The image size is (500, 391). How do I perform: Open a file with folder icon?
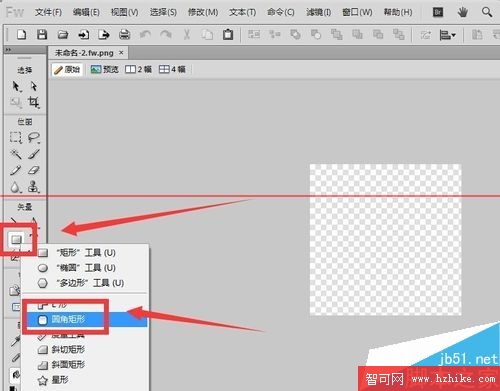click(63, 34)
